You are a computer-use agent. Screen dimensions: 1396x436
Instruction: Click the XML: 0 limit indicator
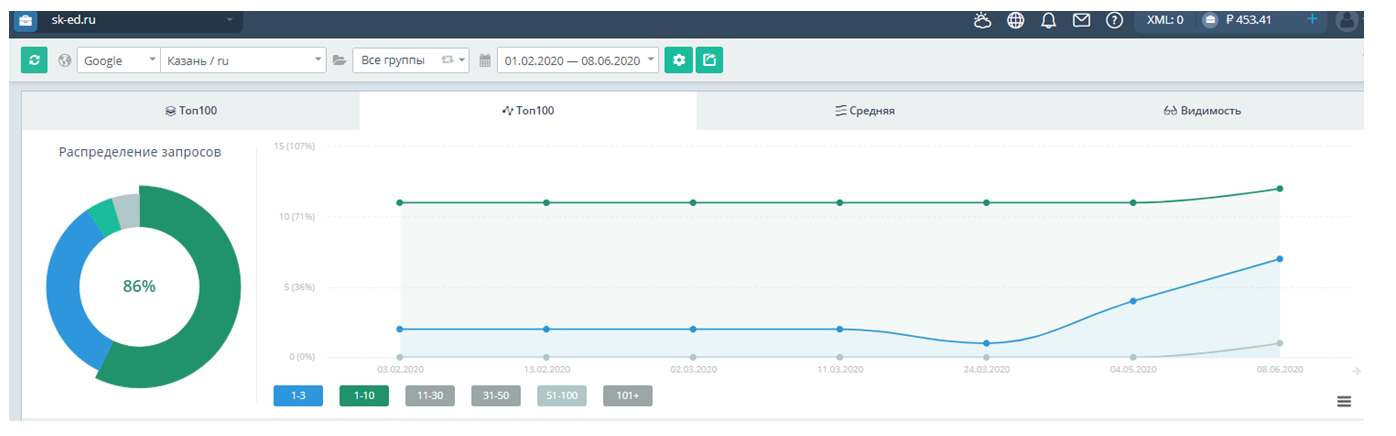(1164, 20)
